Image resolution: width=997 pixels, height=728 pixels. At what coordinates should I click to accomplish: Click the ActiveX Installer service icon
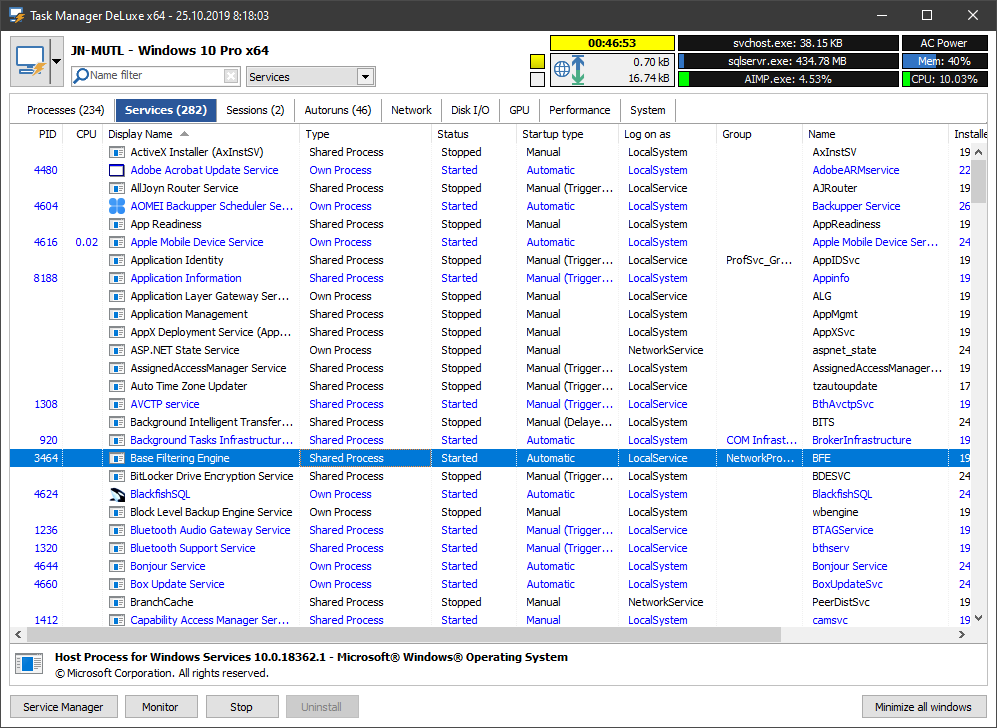[116, 153]
